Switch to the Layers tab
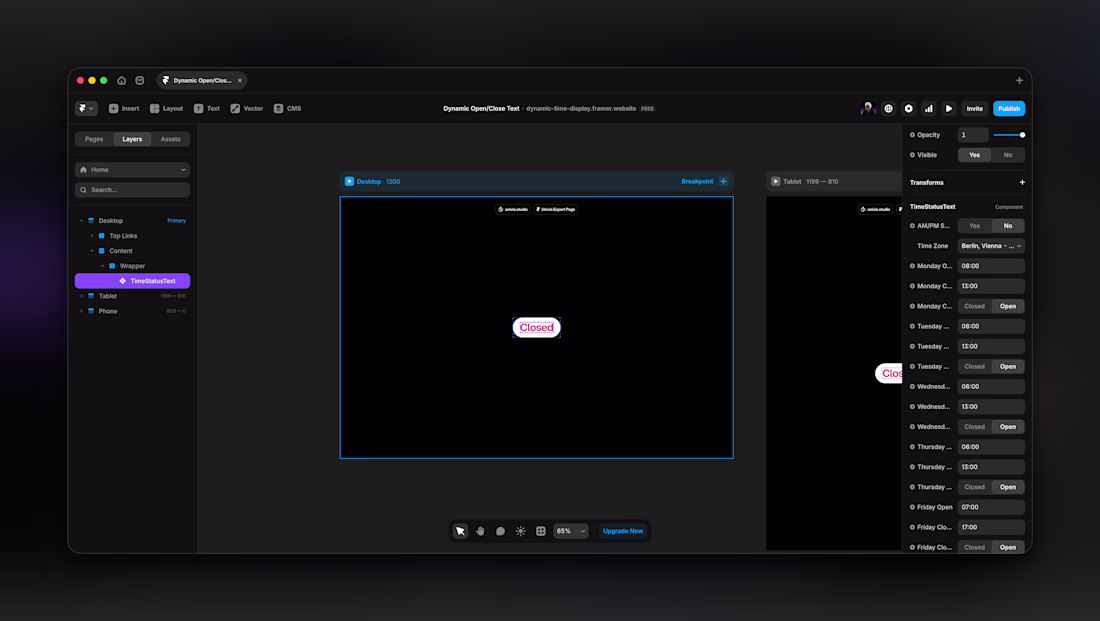Viewport: 1100px width, 621px height. 132,139
